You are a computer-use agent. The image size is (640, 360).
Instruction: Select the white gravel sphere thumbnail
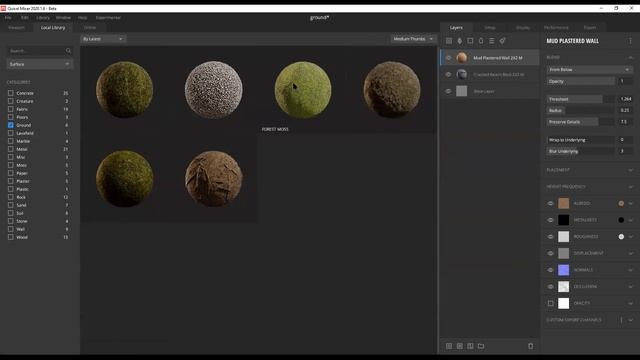tap(213, 90)
